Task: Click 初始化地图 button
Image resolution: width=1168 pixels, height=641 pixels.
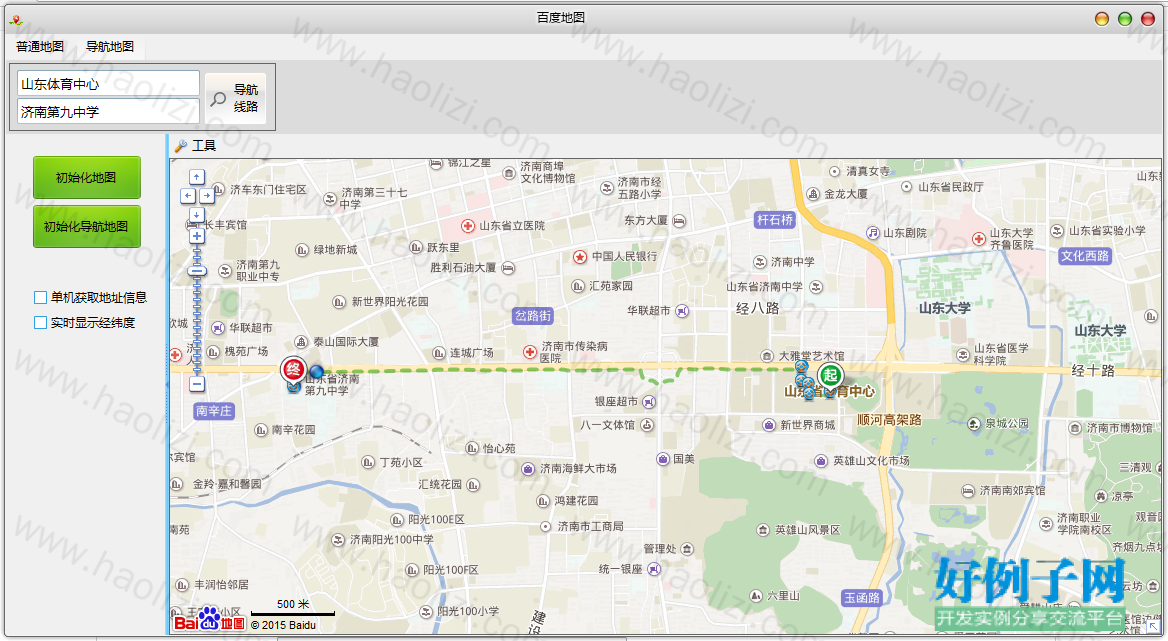Action: tap(86, 177)
